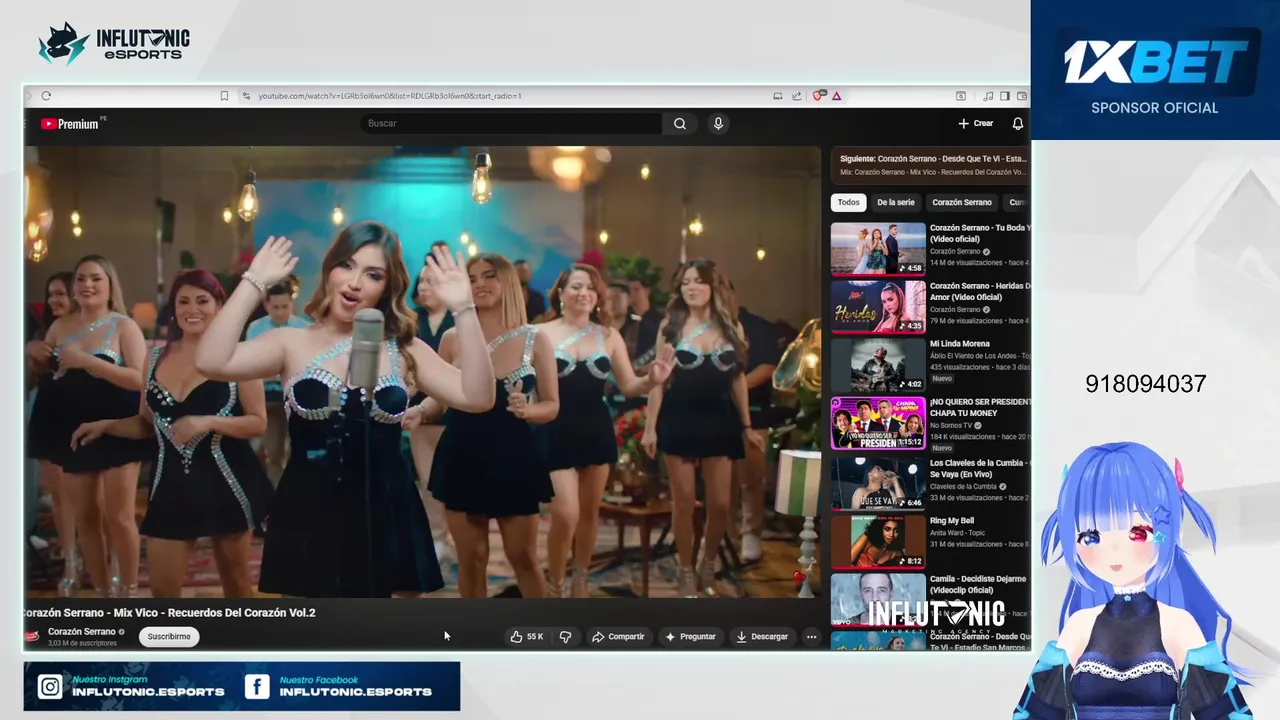The image size is (1280, 720).
Task: Click 'Anita Ward - Topic' channel text
Action: (x=958, y=533)
